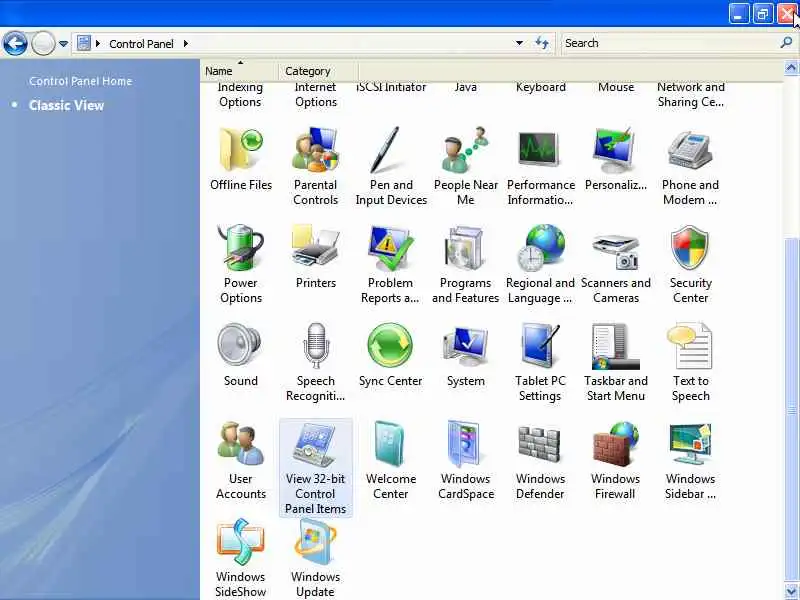Image resolution: width=800 pixels, height=600 pixels.
Task: Open Scanners and Cameras
Action: point(615,252)
